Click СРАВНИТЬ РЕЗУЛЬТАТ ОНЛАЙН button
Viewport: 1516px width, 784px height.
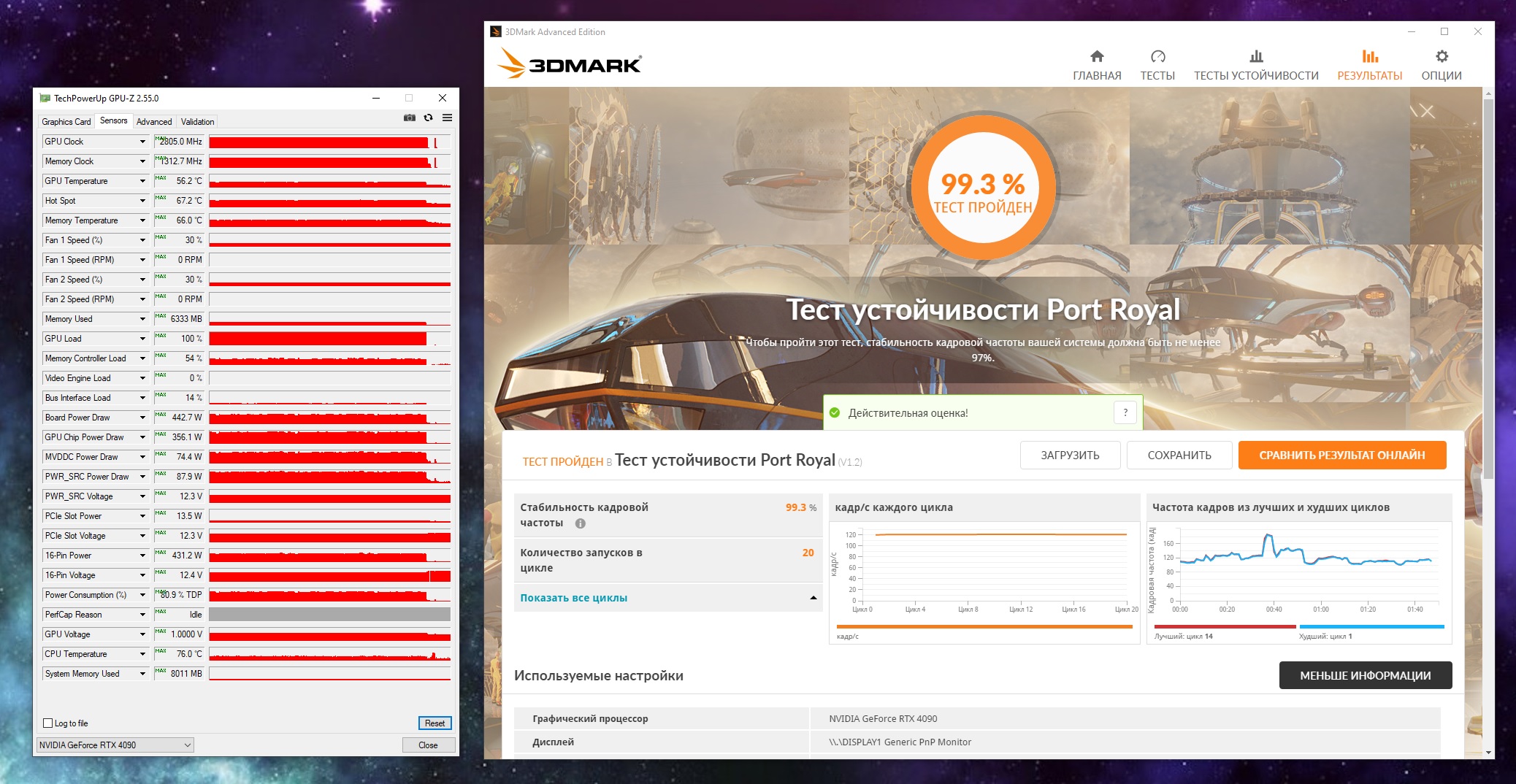(x=1342, y=456)
